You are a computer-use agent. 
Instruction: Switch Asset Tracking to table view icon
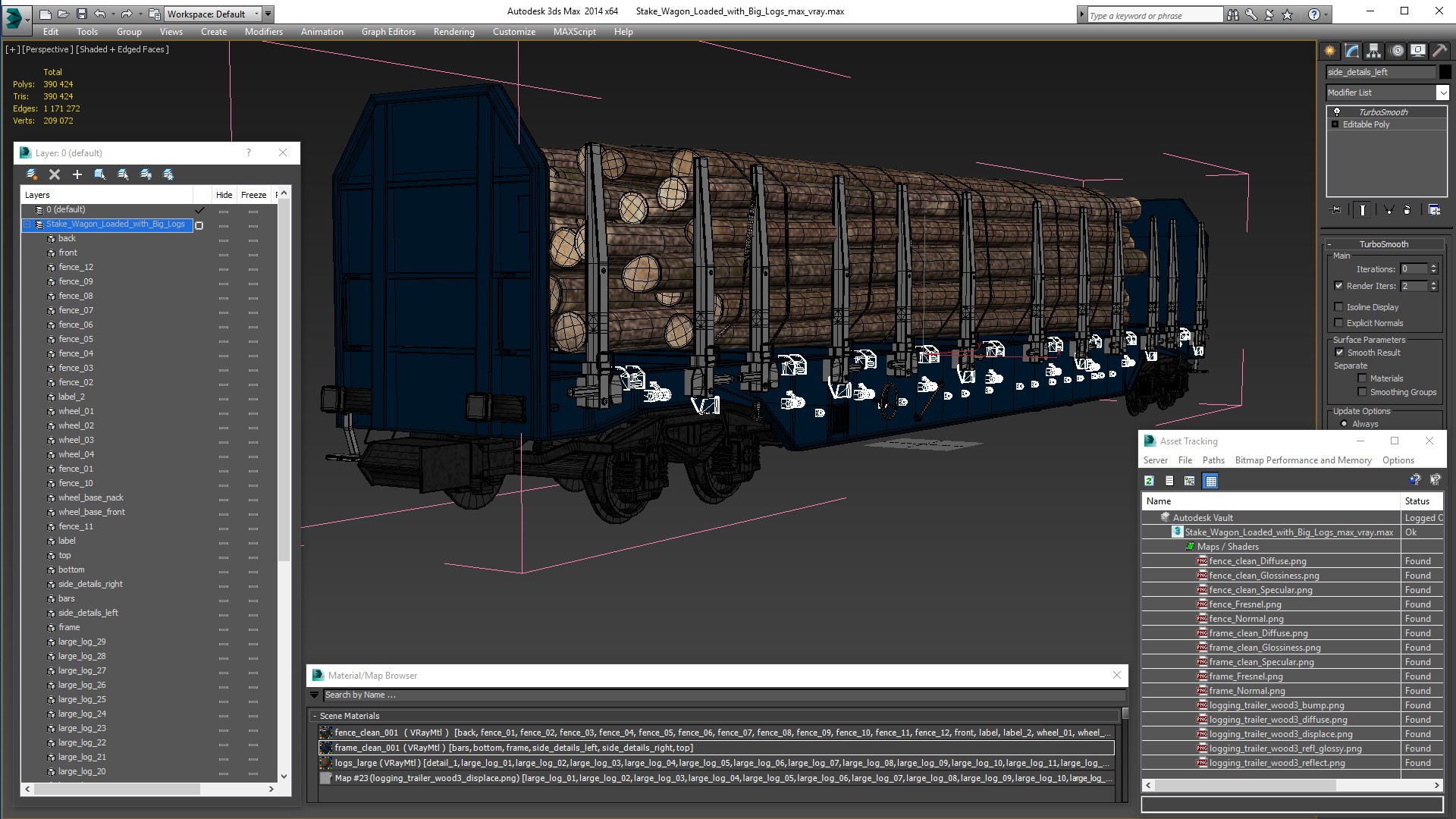click(1210, 481)
